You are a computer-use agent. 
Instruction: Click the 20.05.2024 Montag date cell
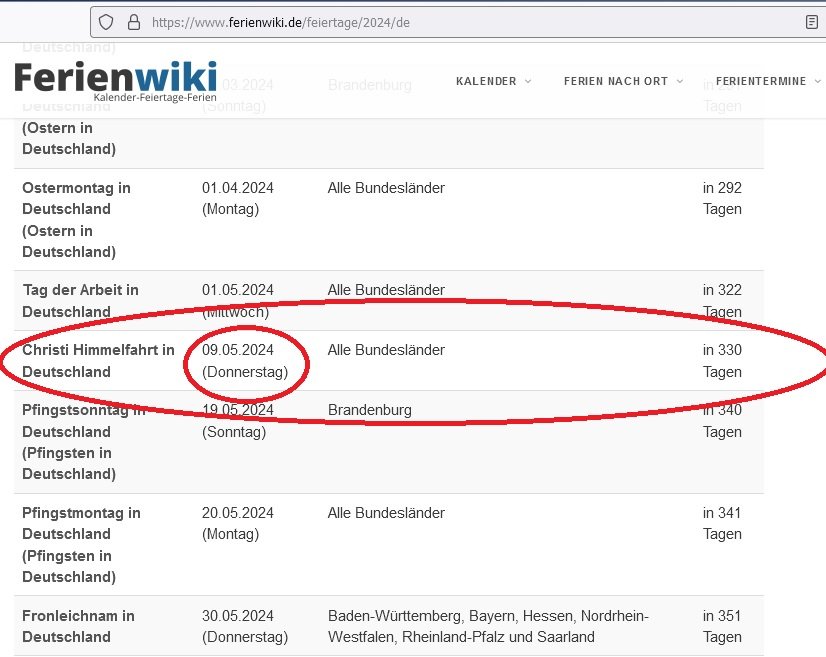(237, 523)
